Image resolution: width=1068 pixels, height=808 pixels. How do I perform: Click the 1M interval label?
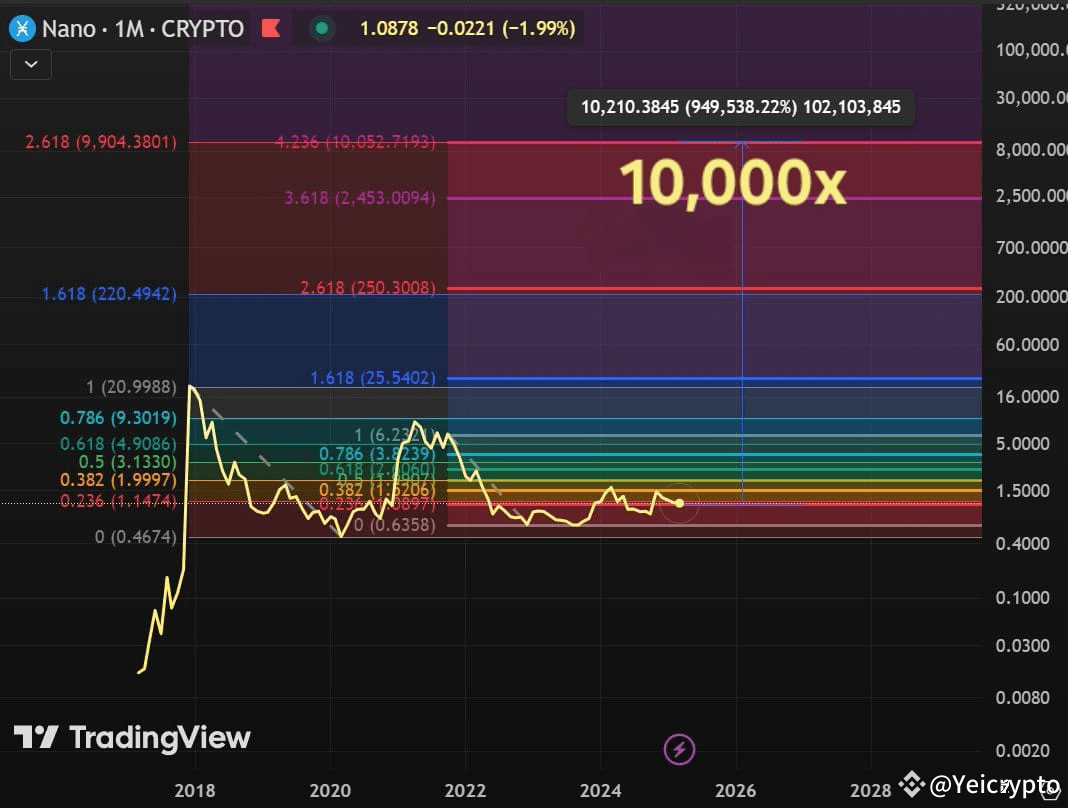tap(129, 29)
